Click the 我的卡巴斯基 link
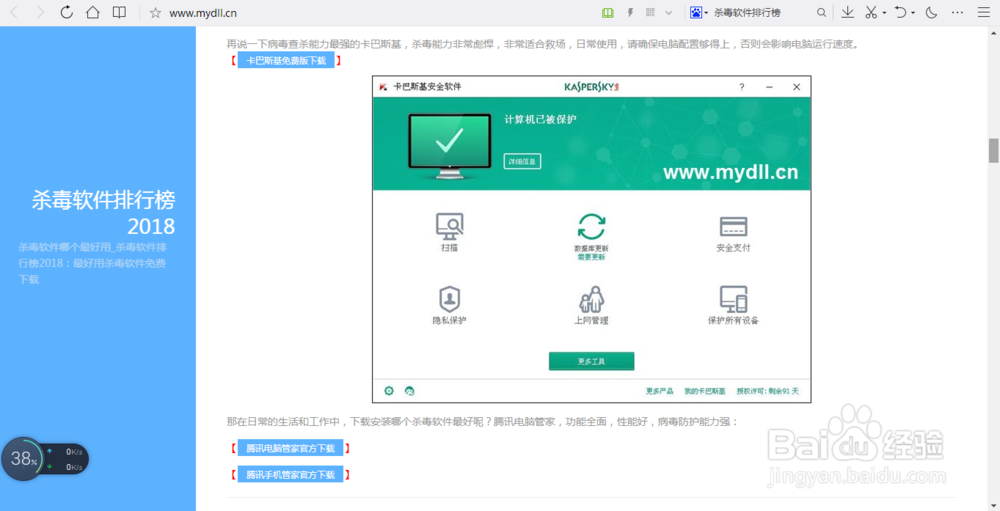 [x=705, y=391]
